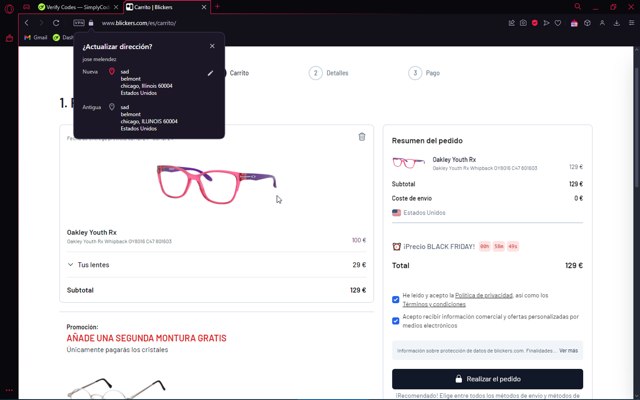Viewport: 640px width, 400px height.
Task: Close the Verify Codes tab
Action: coord(116,7)
